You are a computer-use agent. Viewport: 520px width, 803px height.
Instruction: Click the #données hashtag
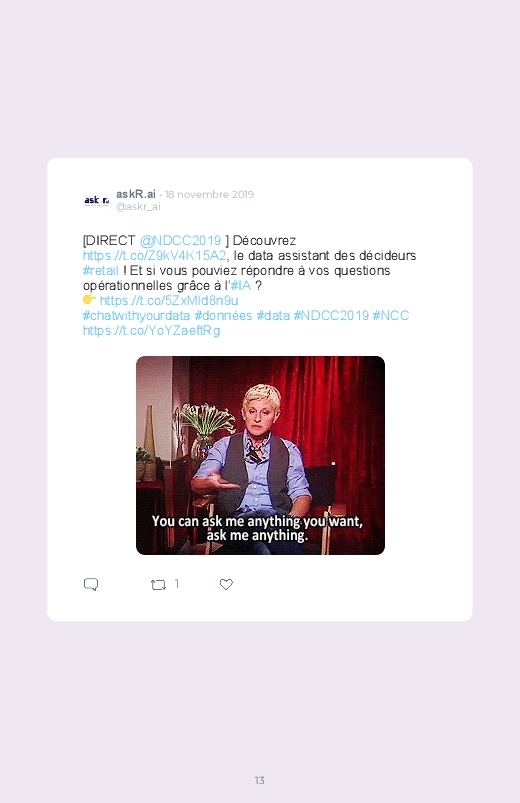click(x=223, y=315)
